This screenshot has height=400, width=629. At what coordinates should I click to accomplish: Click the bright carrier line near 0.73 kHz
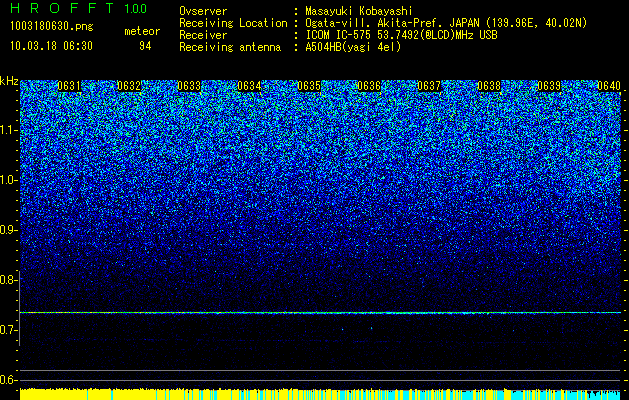pyautogui.click(x=320, y=312)
